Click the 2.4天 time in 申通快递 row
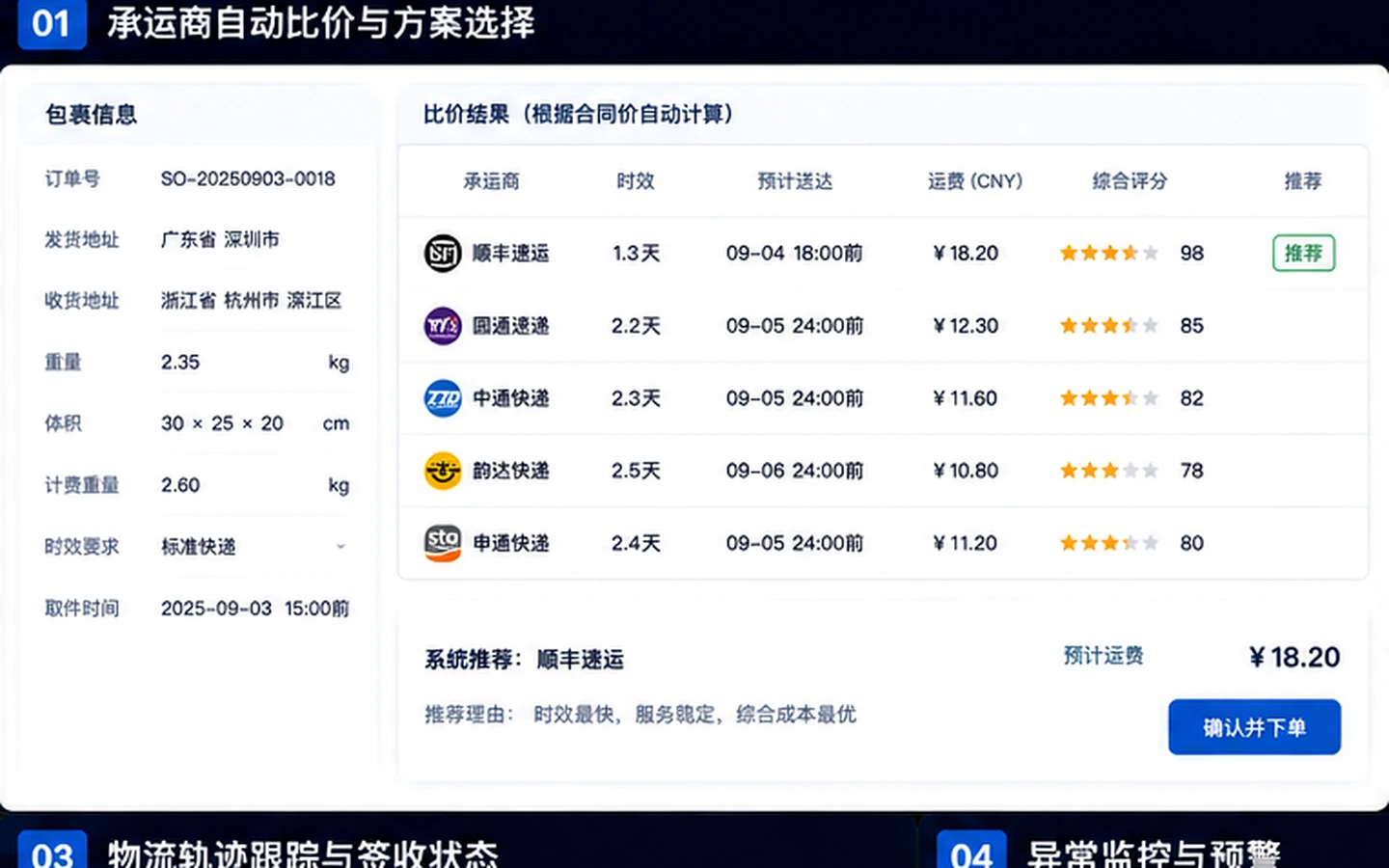The width and height of the screenshot is (1389, 868). (636, 543)
